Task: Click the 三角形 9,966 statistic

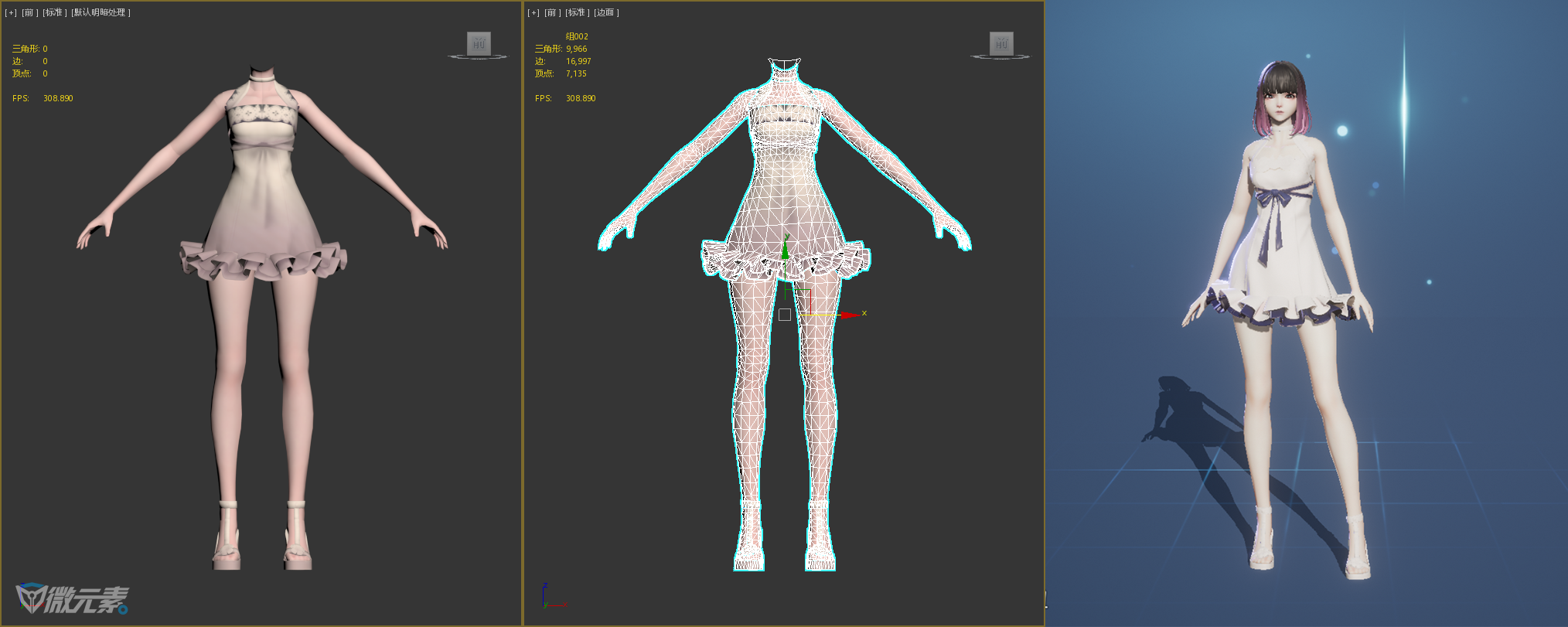Action: click(561, 49)
